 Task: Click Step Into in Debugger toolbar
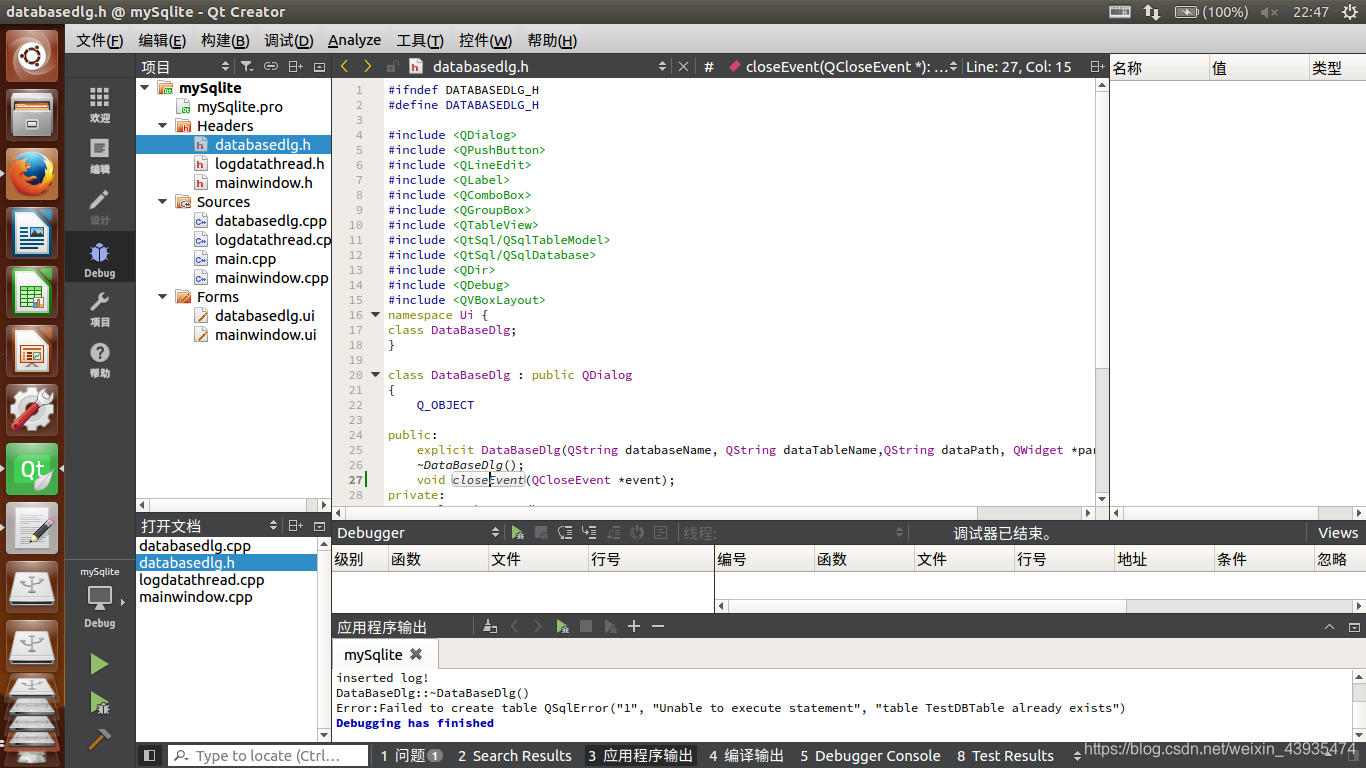589,533
